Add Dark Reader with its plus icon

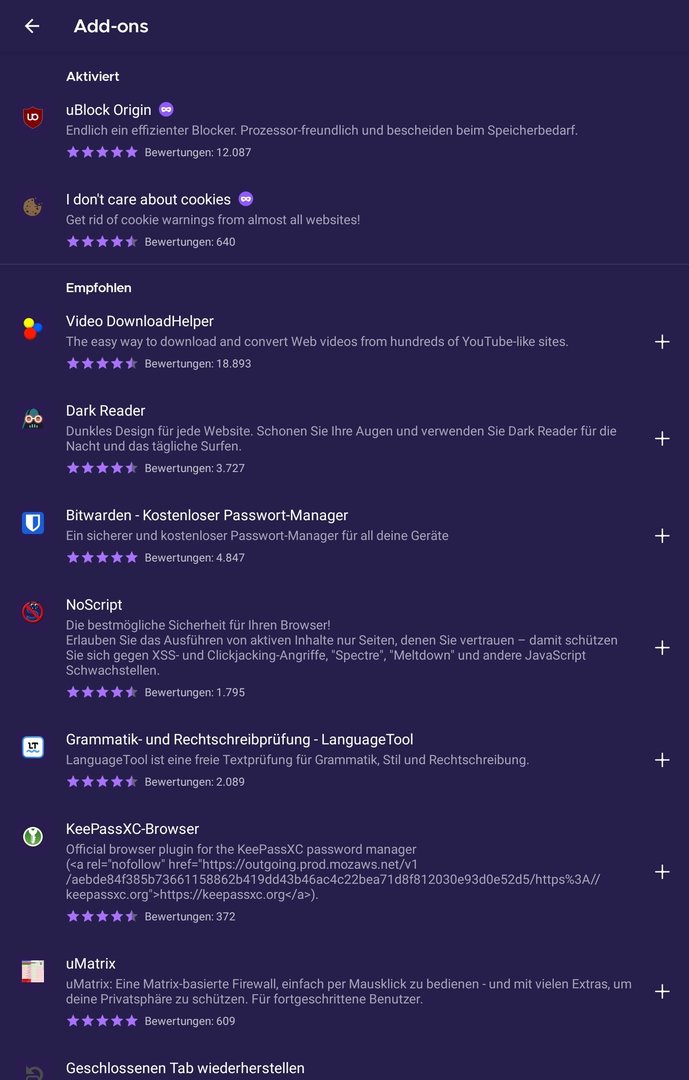pos(662,439)
